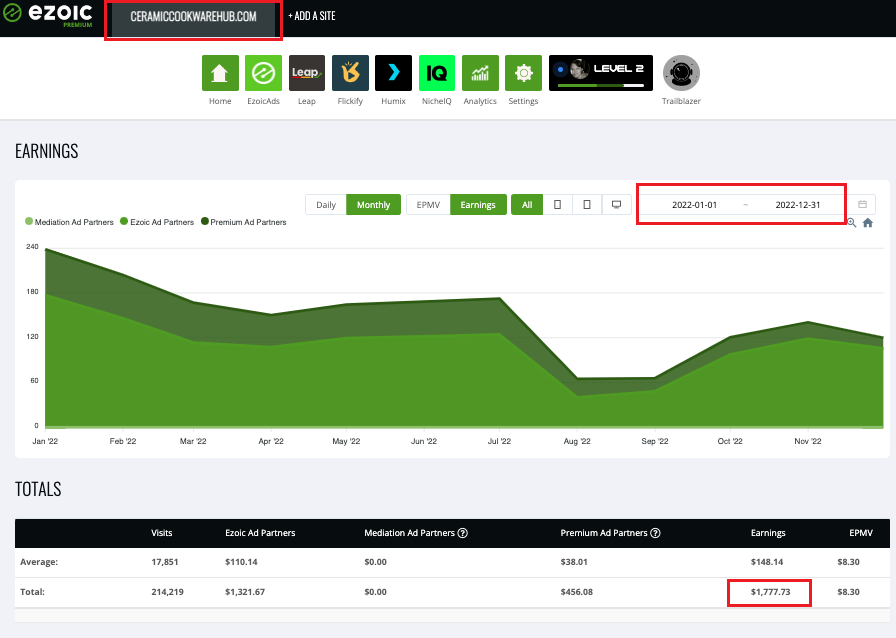Reset chart view with the home icon
The width and height of the screenshot is (896, 638).
click(x=867, y=223)
